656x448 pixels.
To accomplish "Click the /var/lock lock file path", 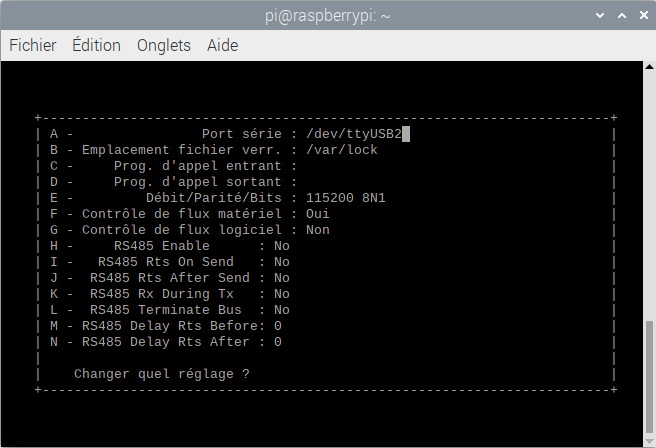I will click(x=342, y=150).
